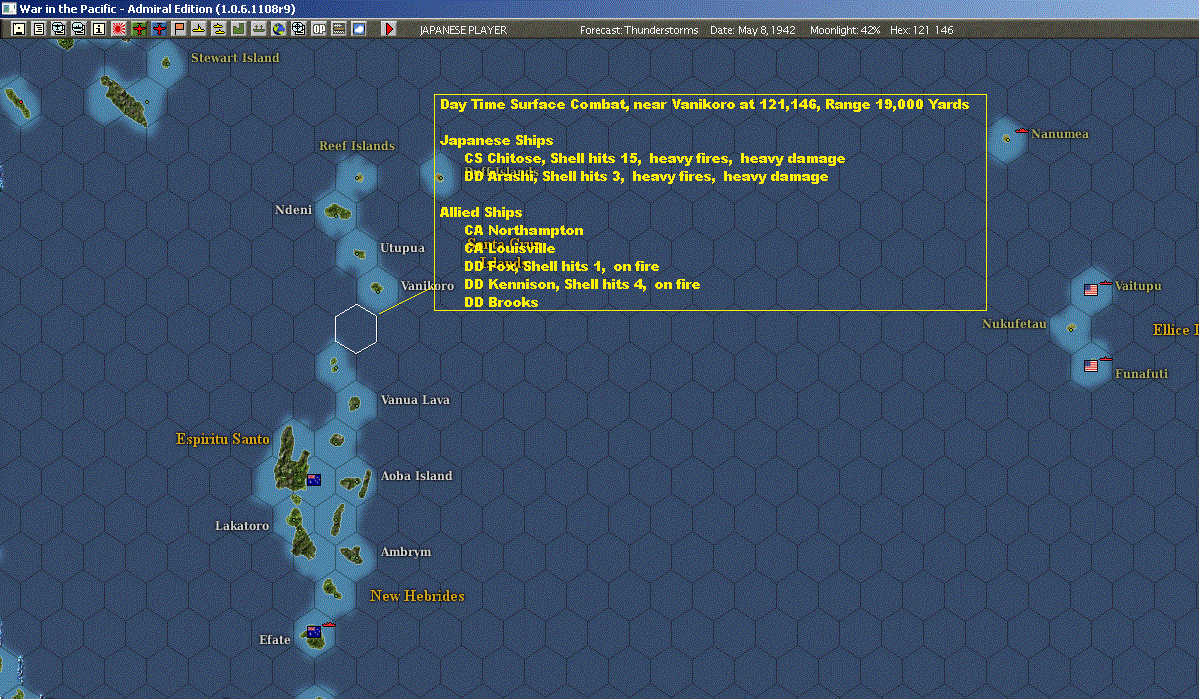Click the Japanese rising sun flag icon
This screenshot has height=699, width=1199.
coord(119,29)
